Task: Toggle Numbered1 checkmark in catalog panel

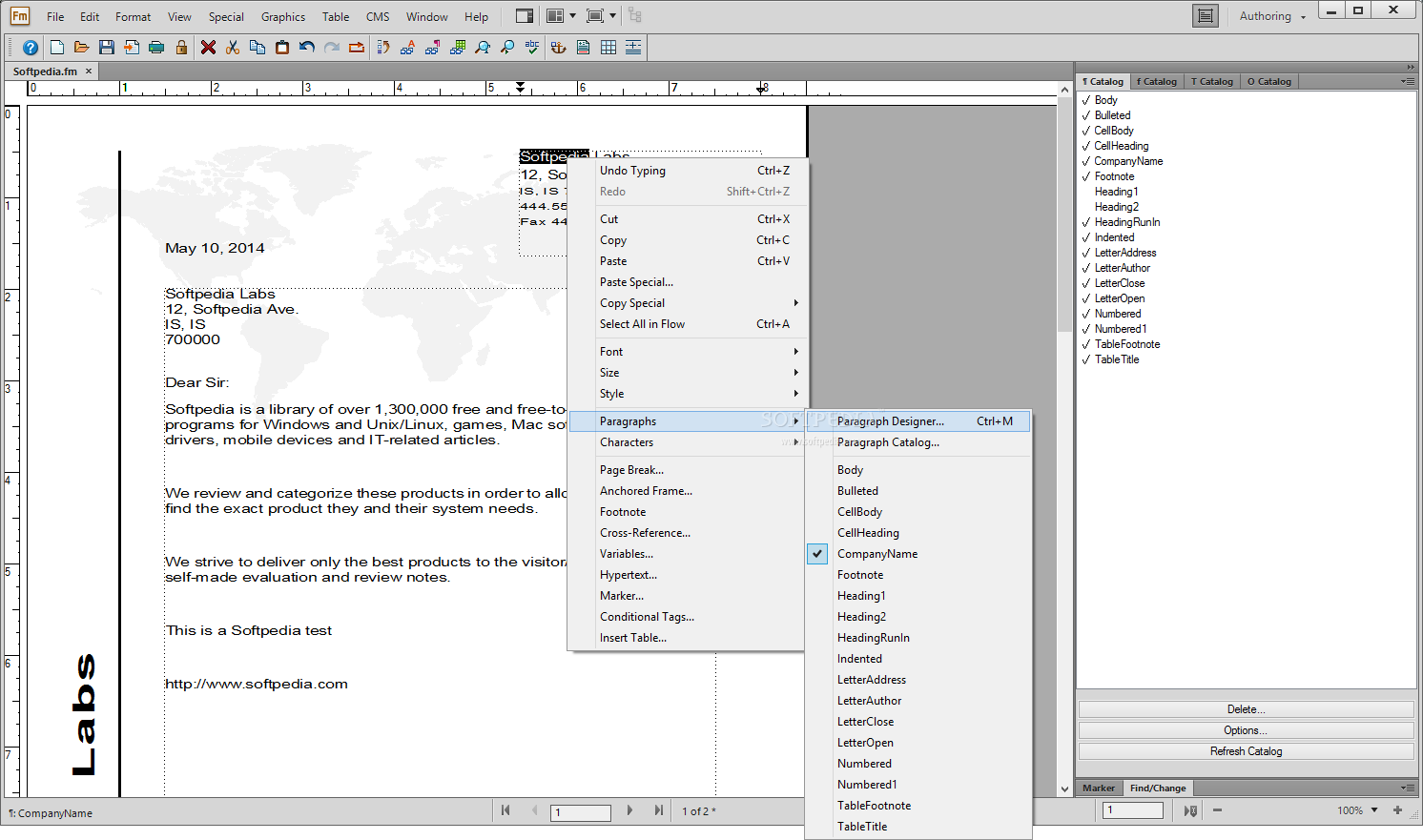Action: click(x=1086, y=329)
